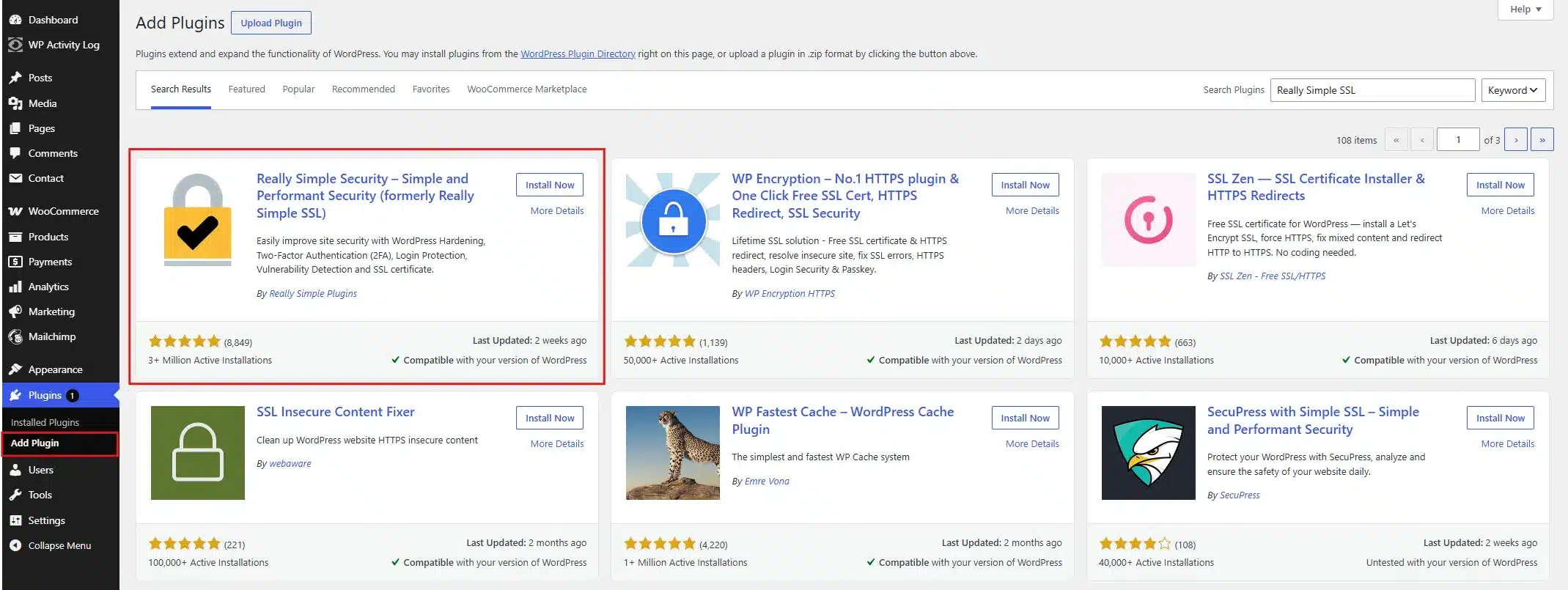1568x590 pixels.
Task: Install SSL Insecure Content Fixer now
Action: 550,418
